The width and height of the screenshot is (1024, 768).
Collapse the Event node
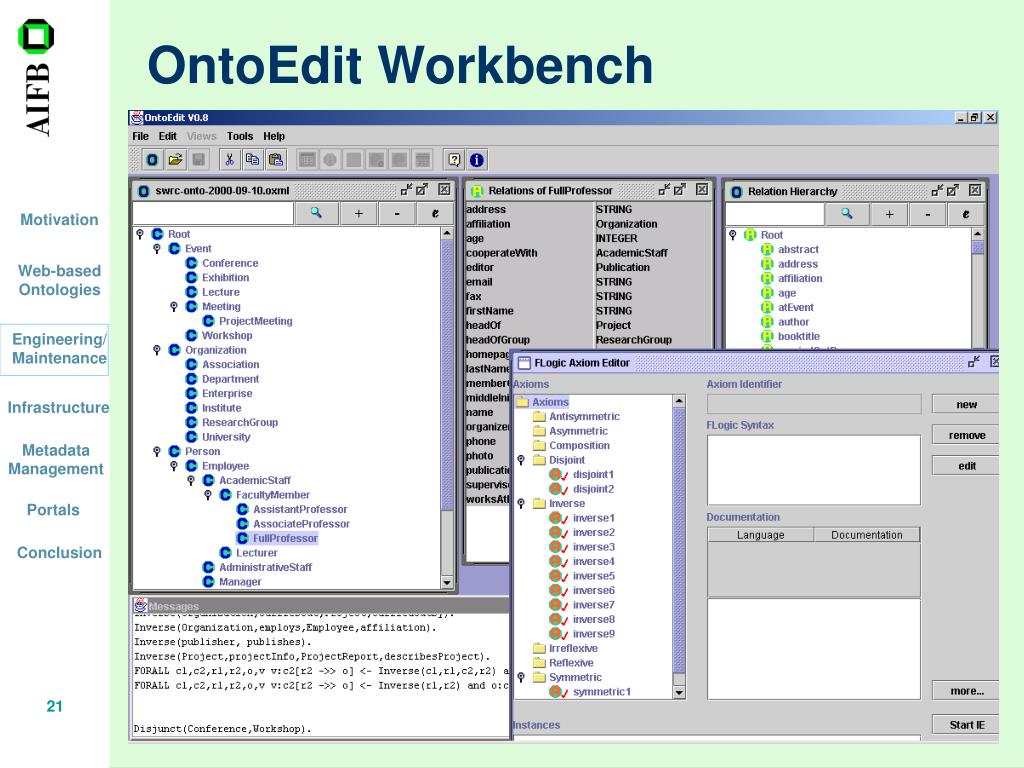point(157,248)
